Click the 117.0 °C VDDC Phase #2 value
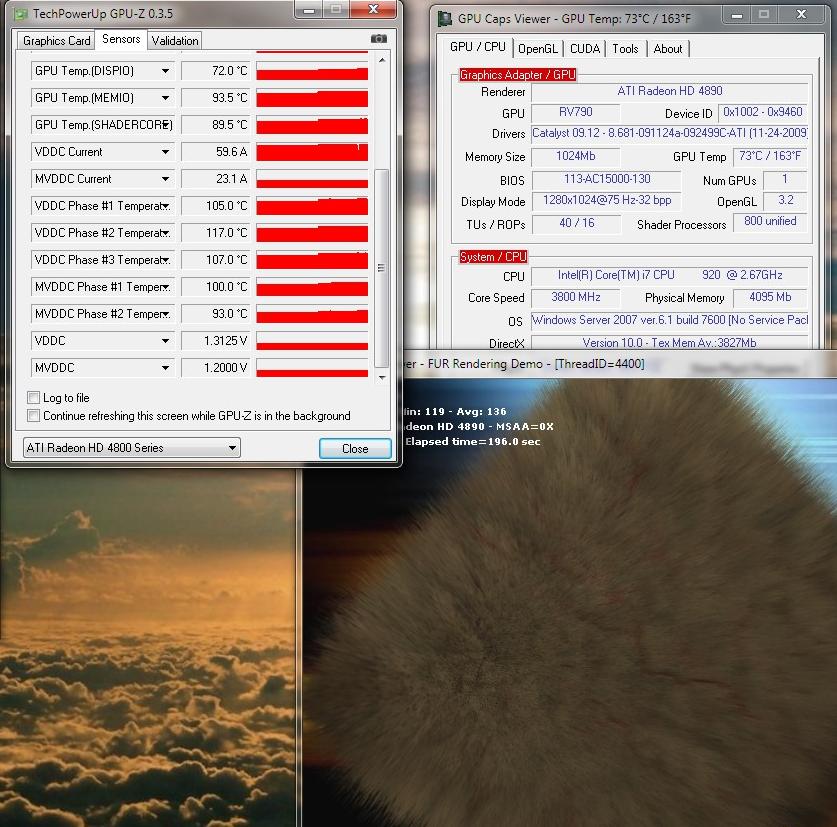The height and width of the screenshot is (827, 837). tap(216, 233)
